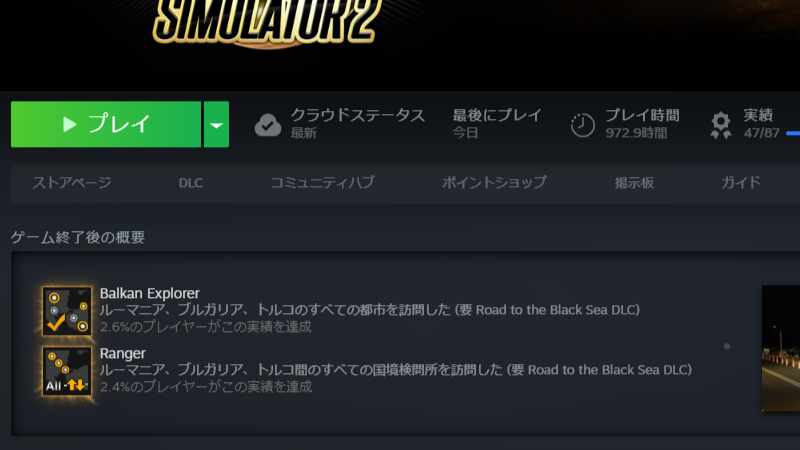Go to the ポイントショップ tab

(x=494, y=182)
